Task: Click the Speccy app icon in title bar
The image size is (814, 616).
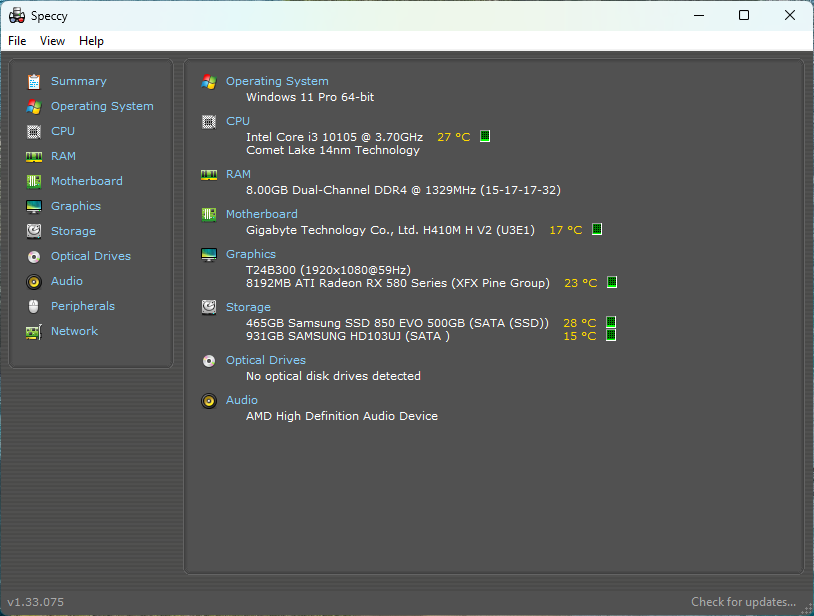Action: click(17, 16)
